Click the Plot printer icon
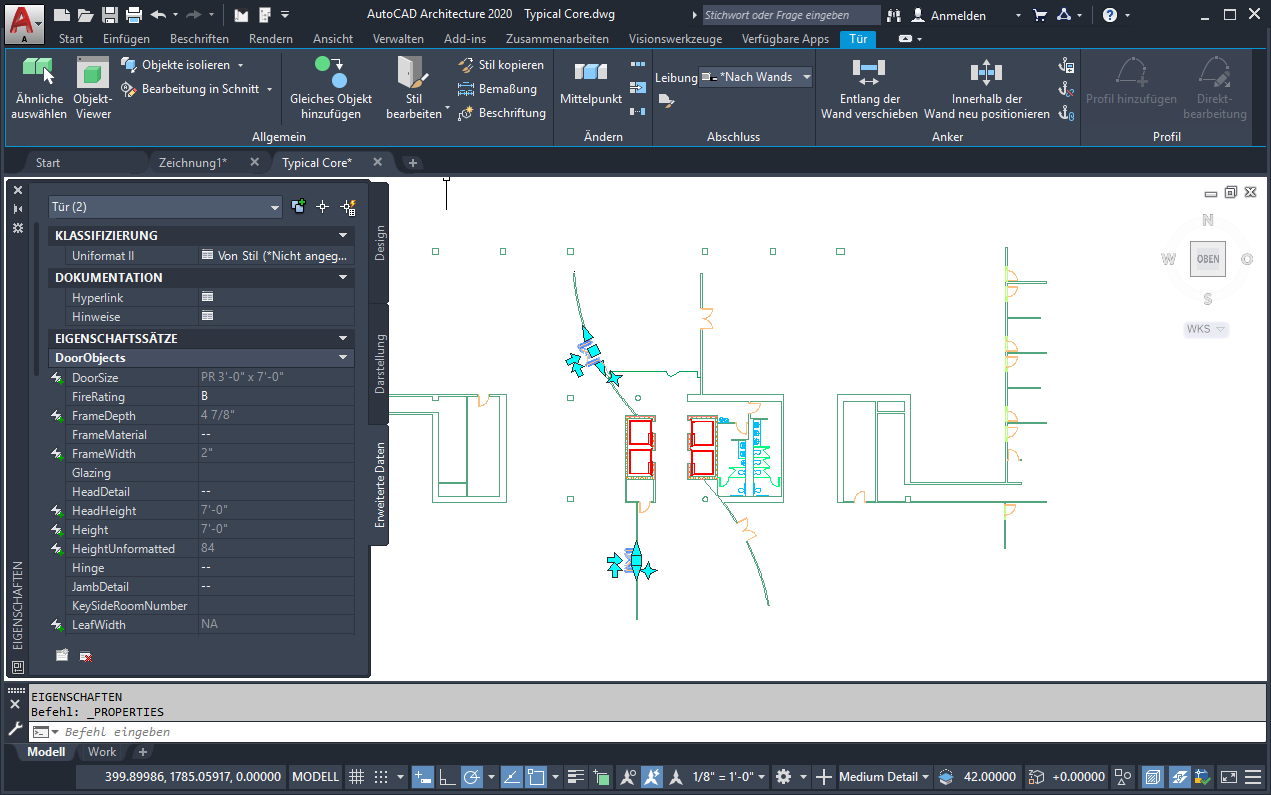The width and height of the screenshot is (1271, 795). (x=134, y=15)
